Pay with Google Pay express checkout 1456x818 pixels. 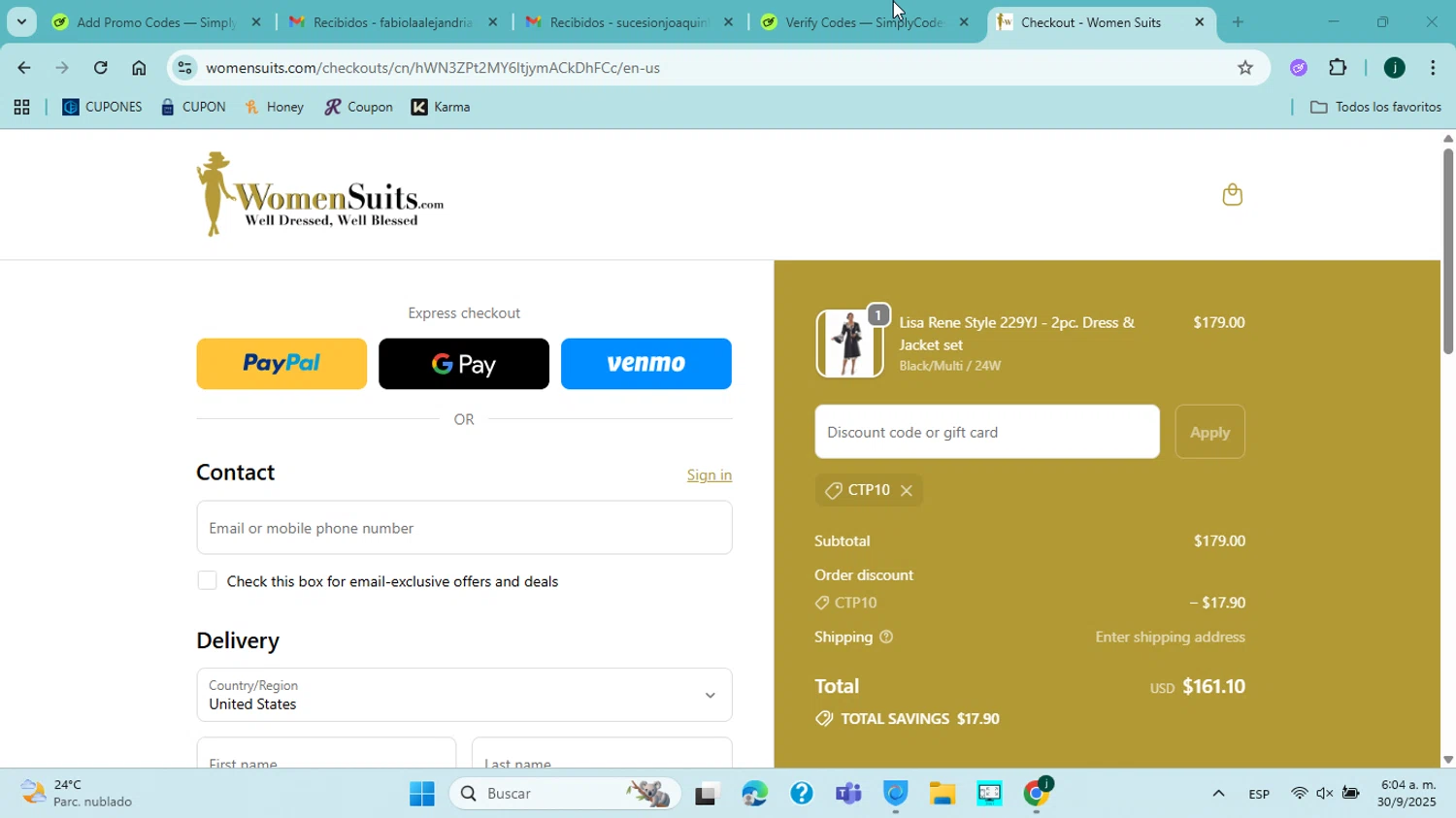tap(464, 364)
